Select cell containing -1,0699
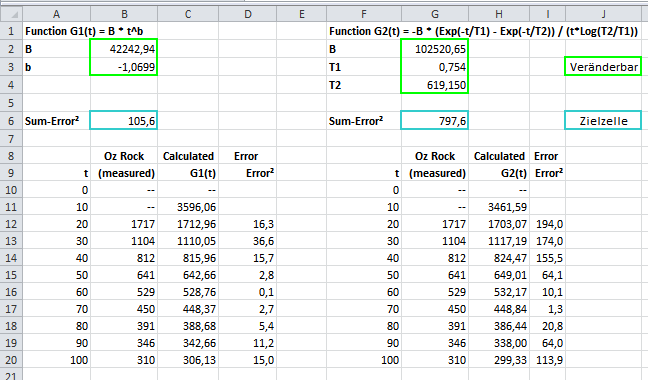This screenshot has width=648, height=380. [x=124, y=67]
